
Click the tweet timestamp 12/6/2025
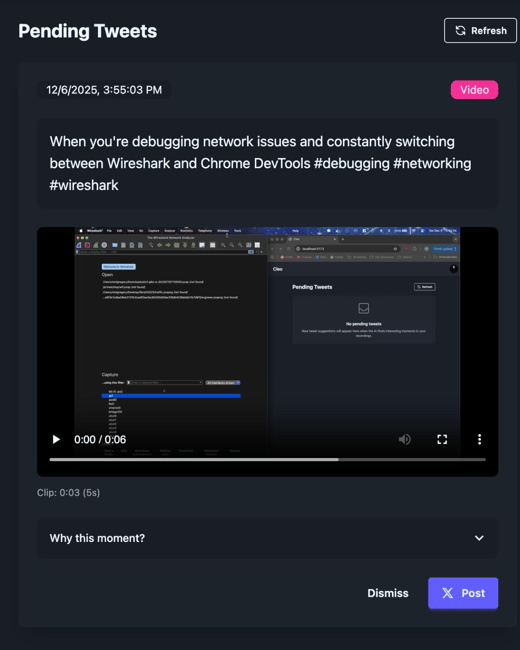coord(104,90)
